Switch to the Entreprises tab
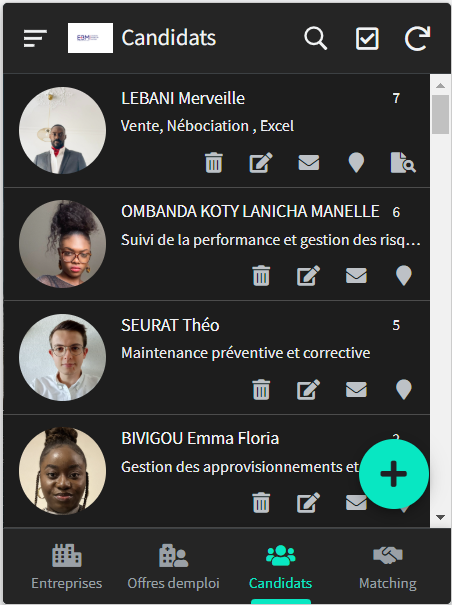Viewport: 452px width, 605px height. 67,567
